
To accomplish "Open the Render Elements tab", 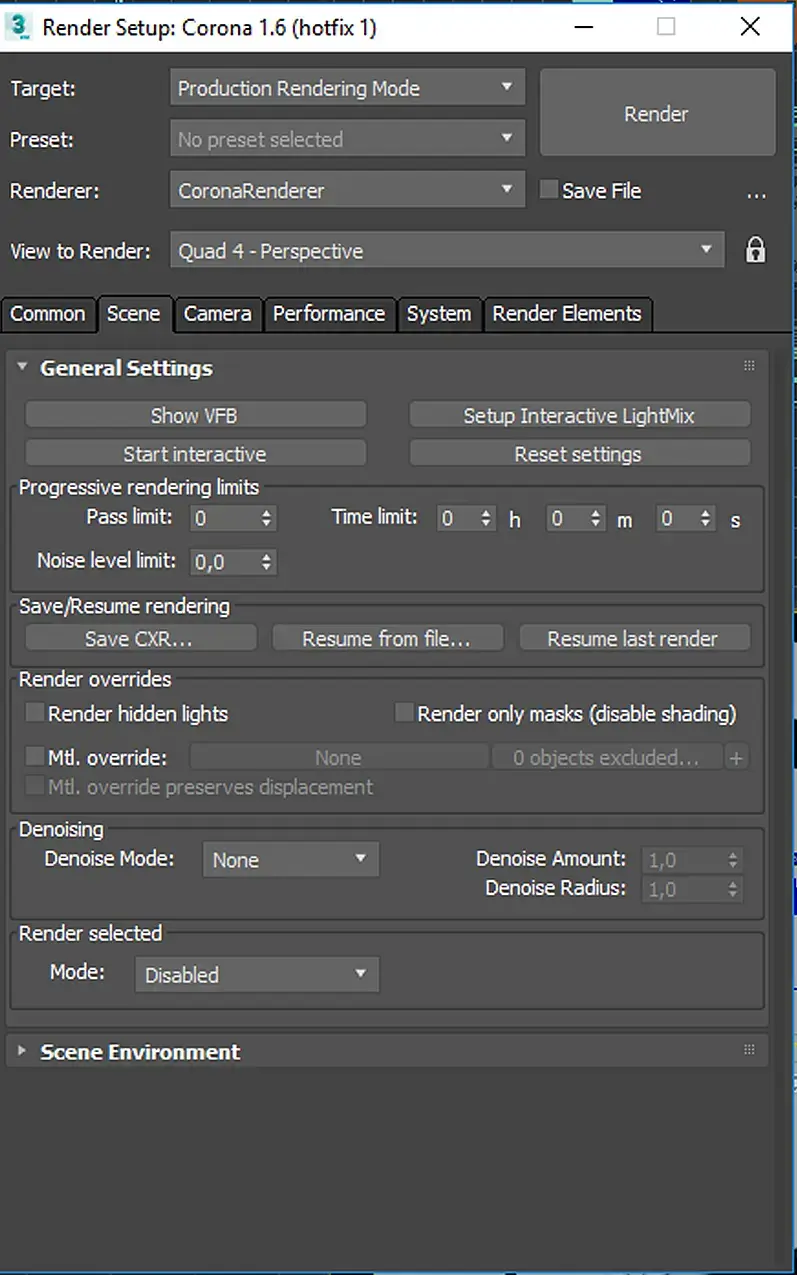I will pyautogui.click(x=567, y=314).
